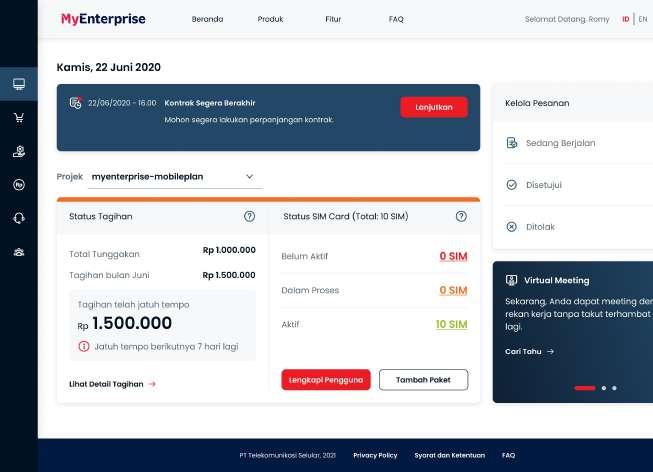
Task: Click the 10 SIM link for Aktif
Action: pos(452,324)
